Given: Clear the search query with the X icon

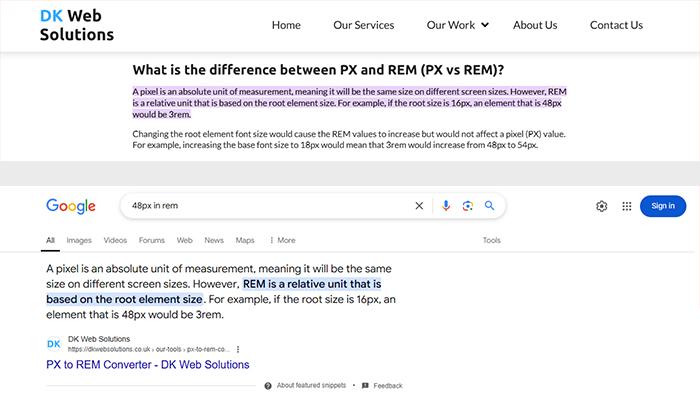Looking at the screenshot, I should pyautogui.click(x=419, y=206).
